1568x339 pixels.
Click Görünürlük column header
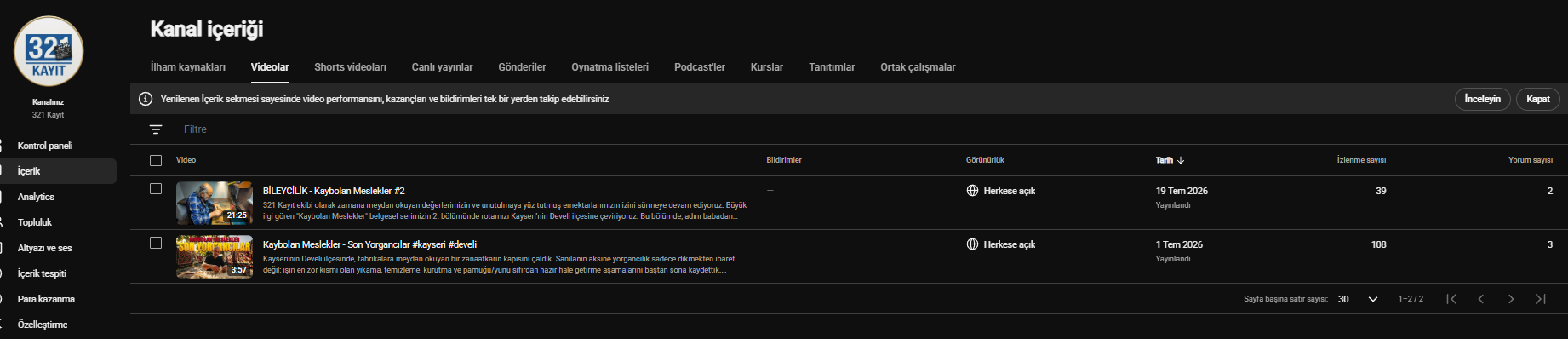coord(985,160)
